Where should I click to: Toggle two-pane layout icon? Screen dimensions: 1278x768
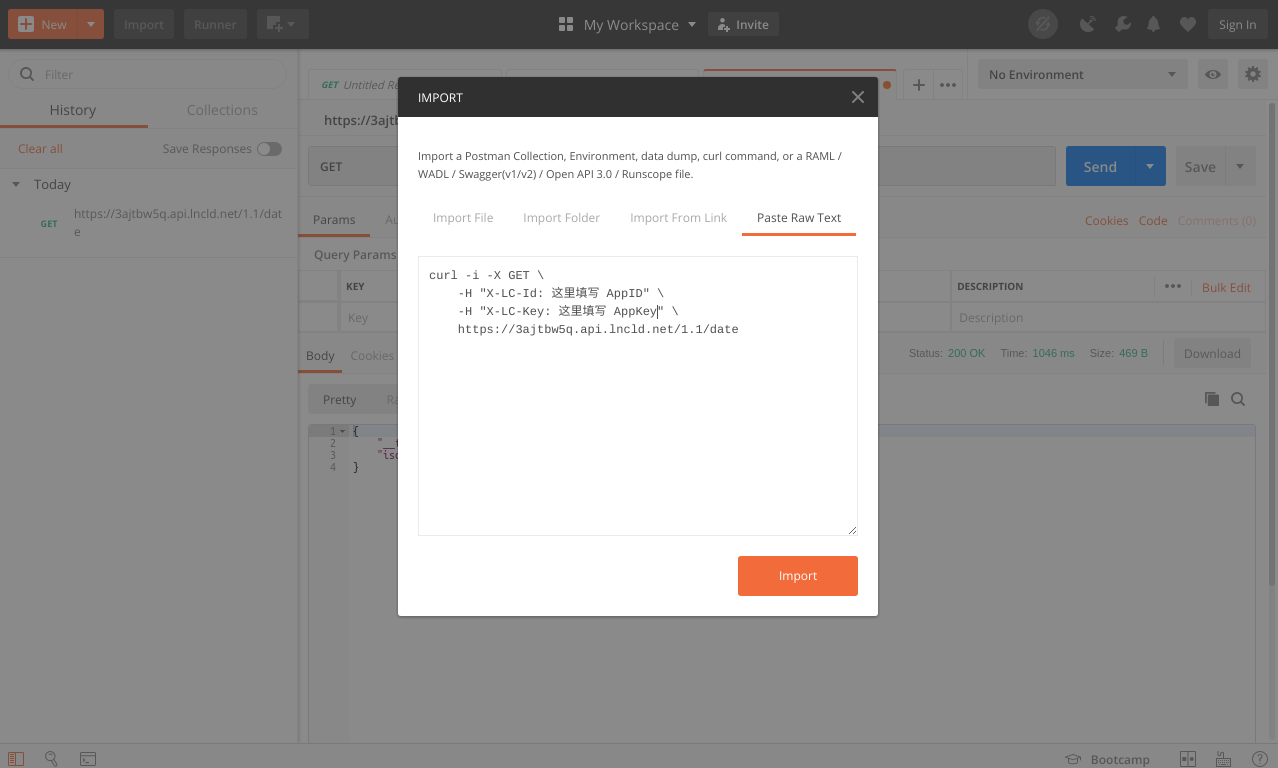click(x=1187, y=759)
